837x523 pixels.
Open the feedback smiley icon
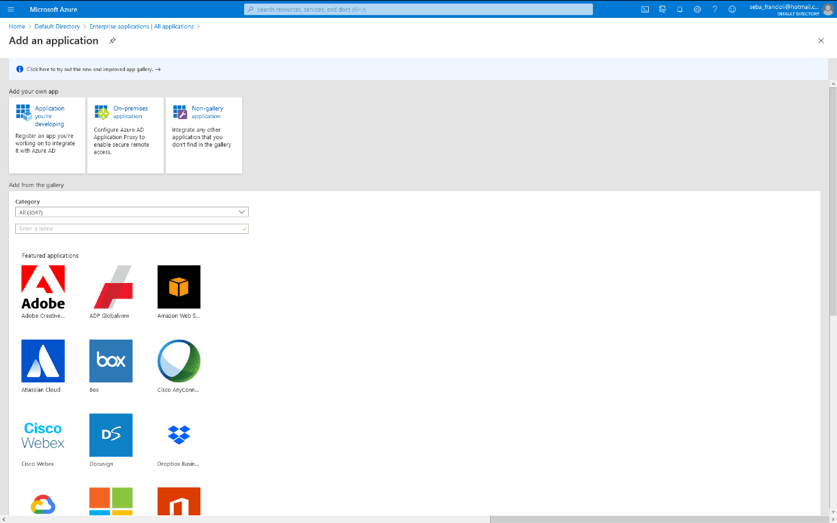pyautogui.click(x=732, y=10)
